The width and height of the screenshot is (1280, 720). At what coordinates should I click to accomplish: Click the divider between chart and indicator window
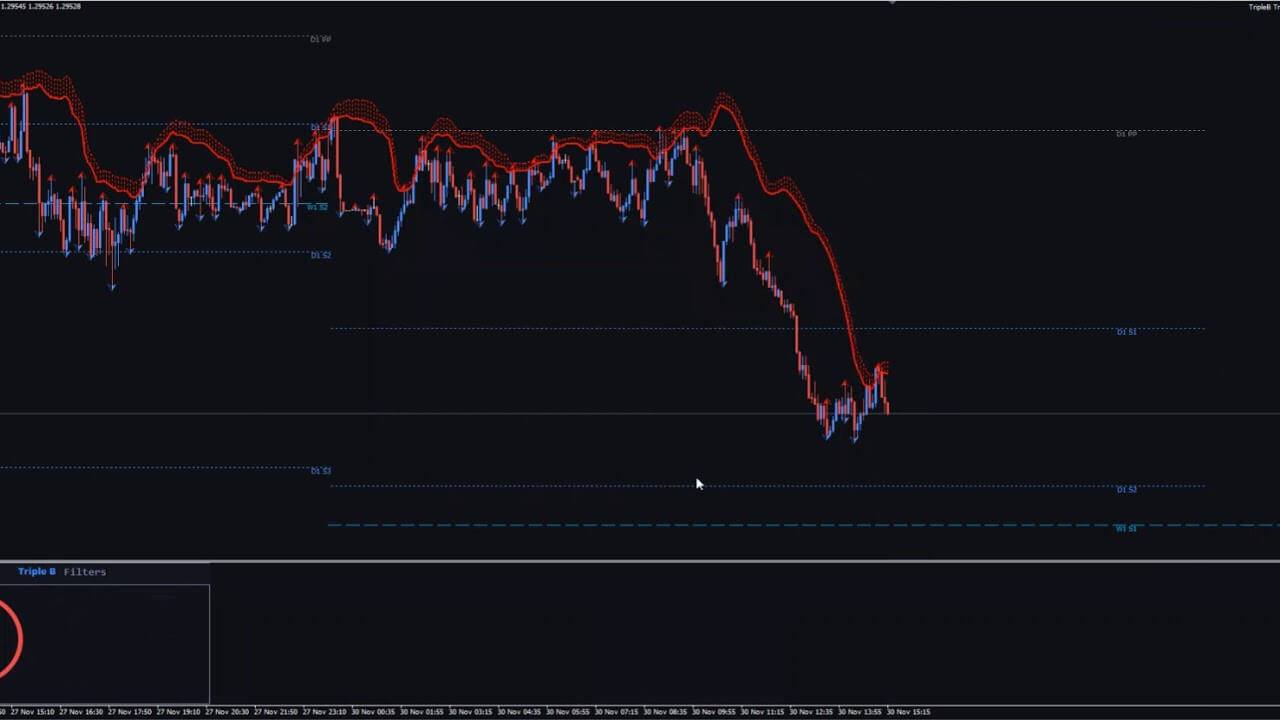(x=640, y=562)
